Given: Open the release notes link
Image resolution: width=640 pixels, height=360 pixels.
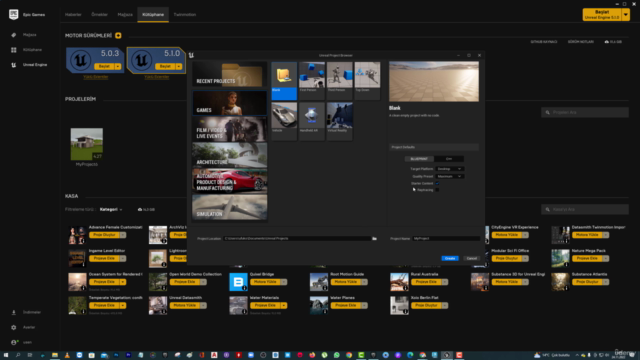Looking at the screenshot, I should (580, 42).
